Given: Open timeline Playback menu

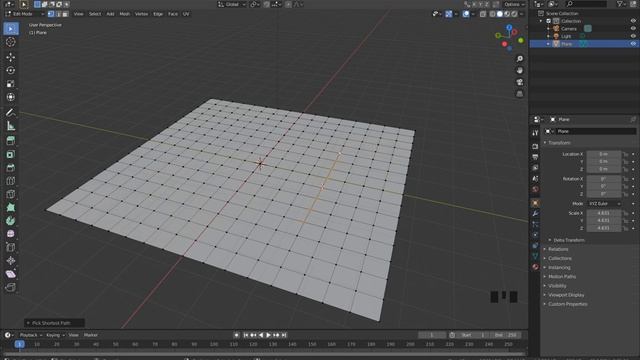Looking at the screenshot, I should pos(31,335).
